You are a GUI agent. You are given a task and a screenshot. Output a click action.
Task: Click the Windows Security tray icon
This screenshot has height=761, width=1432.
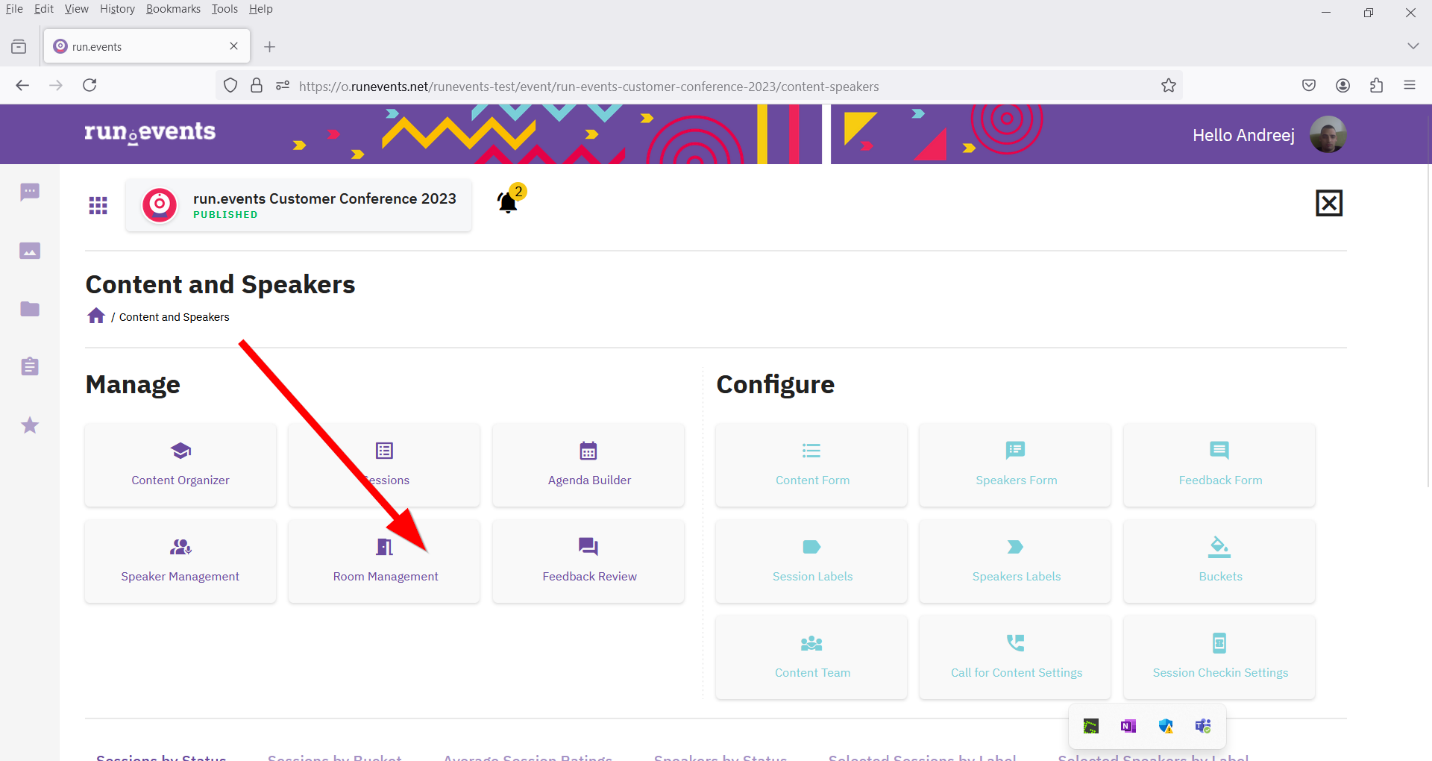click(1166, 726)
